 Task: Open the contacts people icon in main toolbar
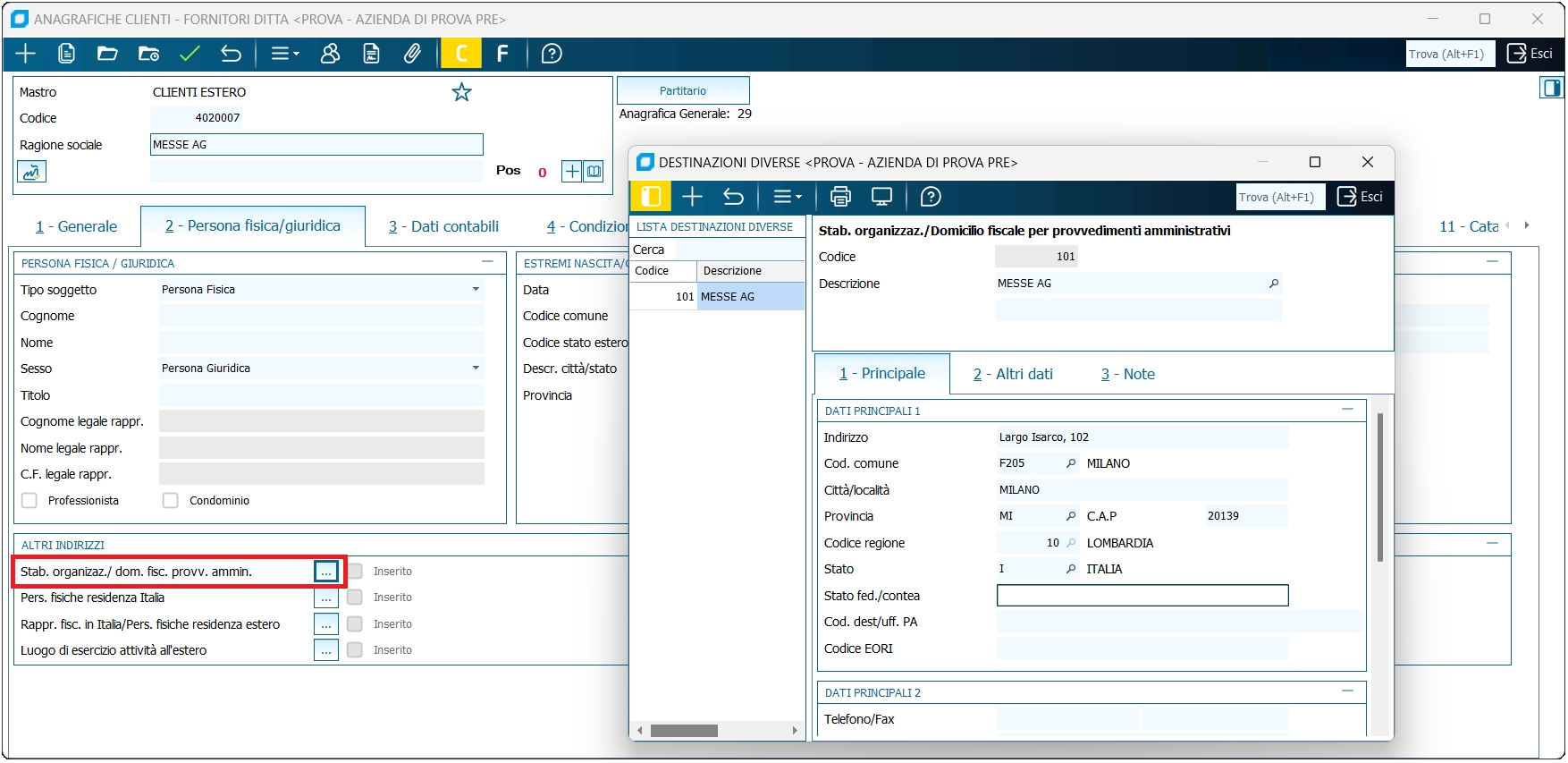(x=330, y=54)
